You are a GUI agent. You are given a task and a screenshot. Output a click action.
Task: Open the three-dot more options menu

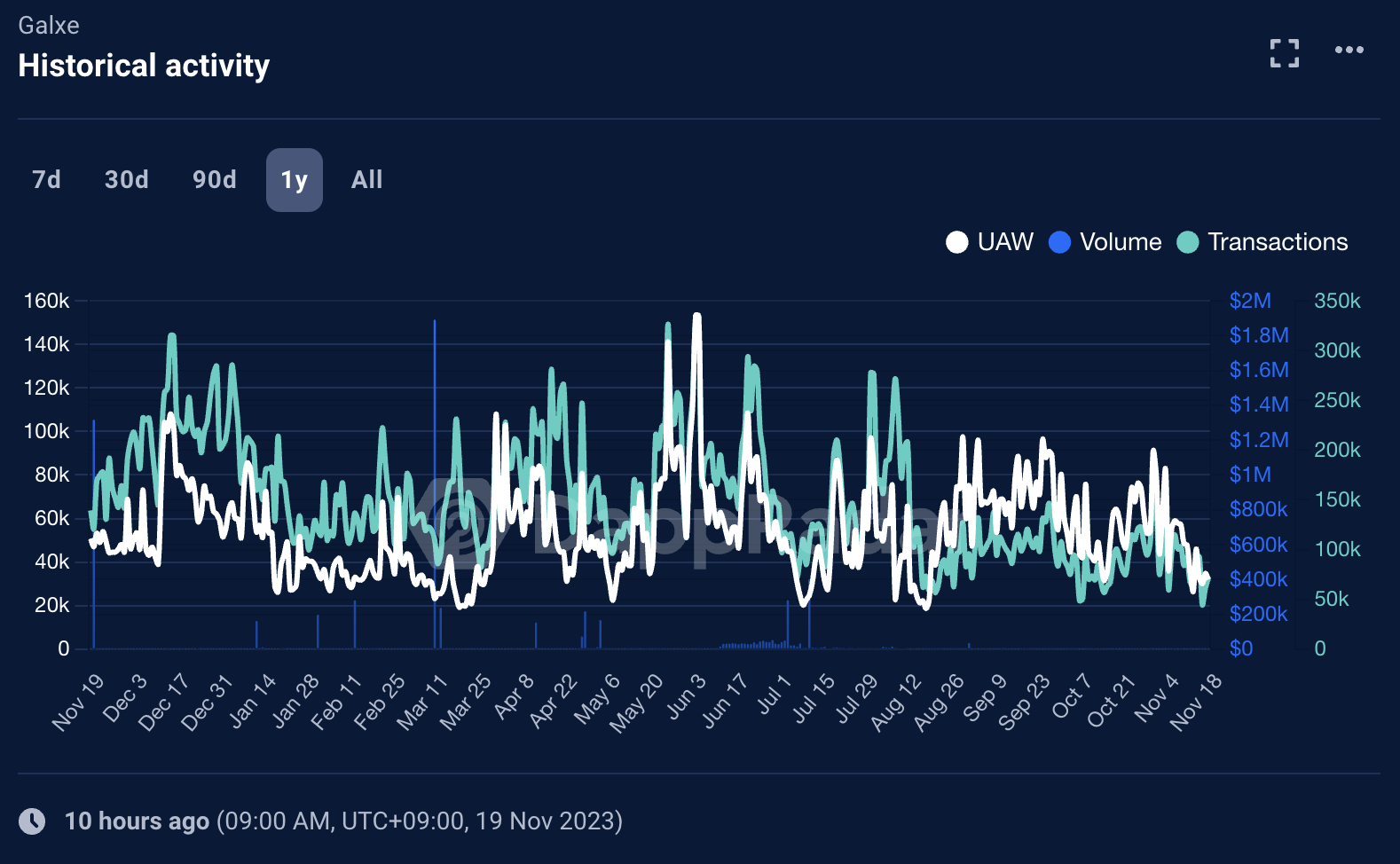coord(1349,50)
